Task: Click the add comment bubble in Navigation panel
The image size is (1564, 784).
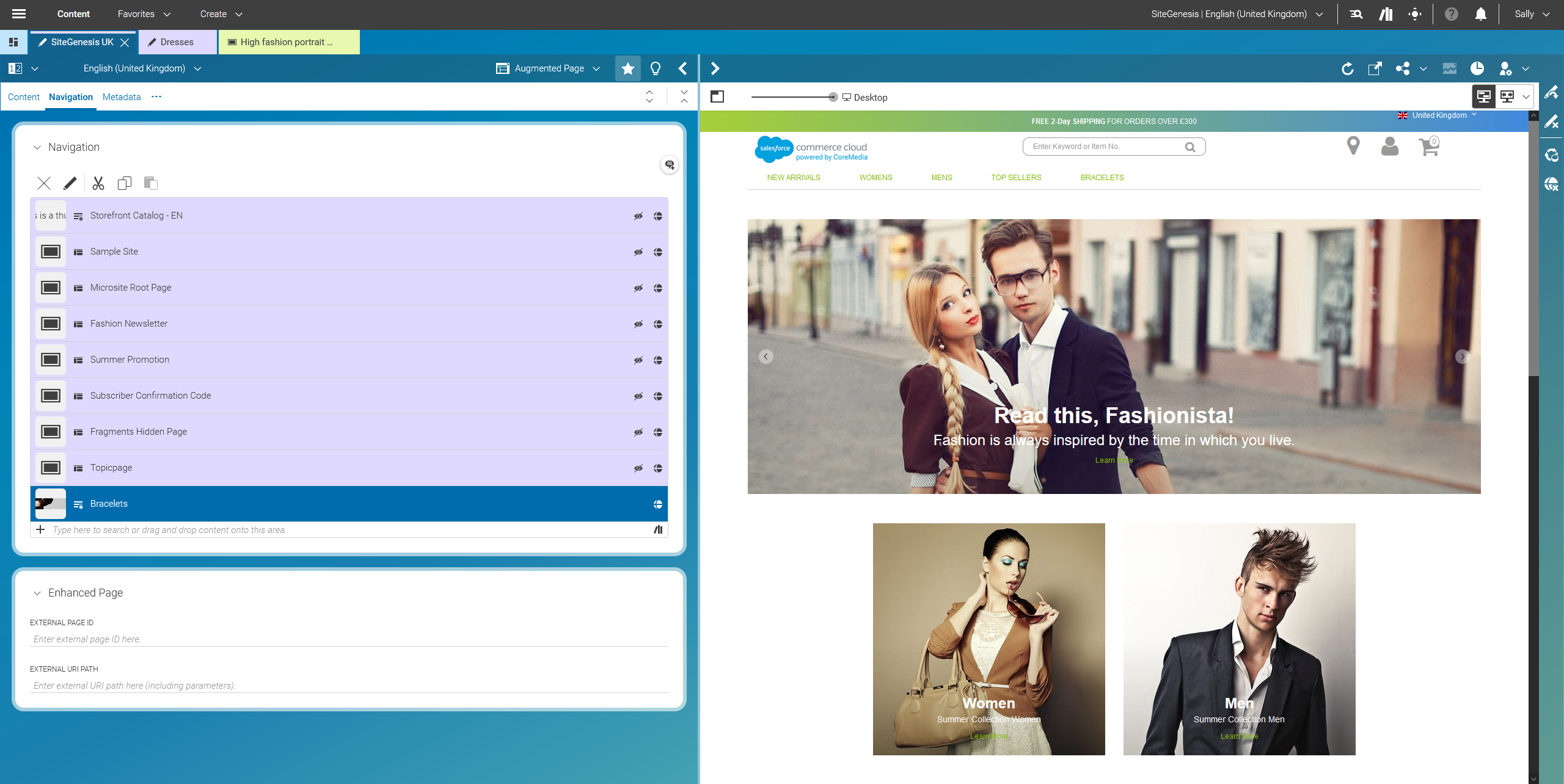Action: [x=668, y=165]
